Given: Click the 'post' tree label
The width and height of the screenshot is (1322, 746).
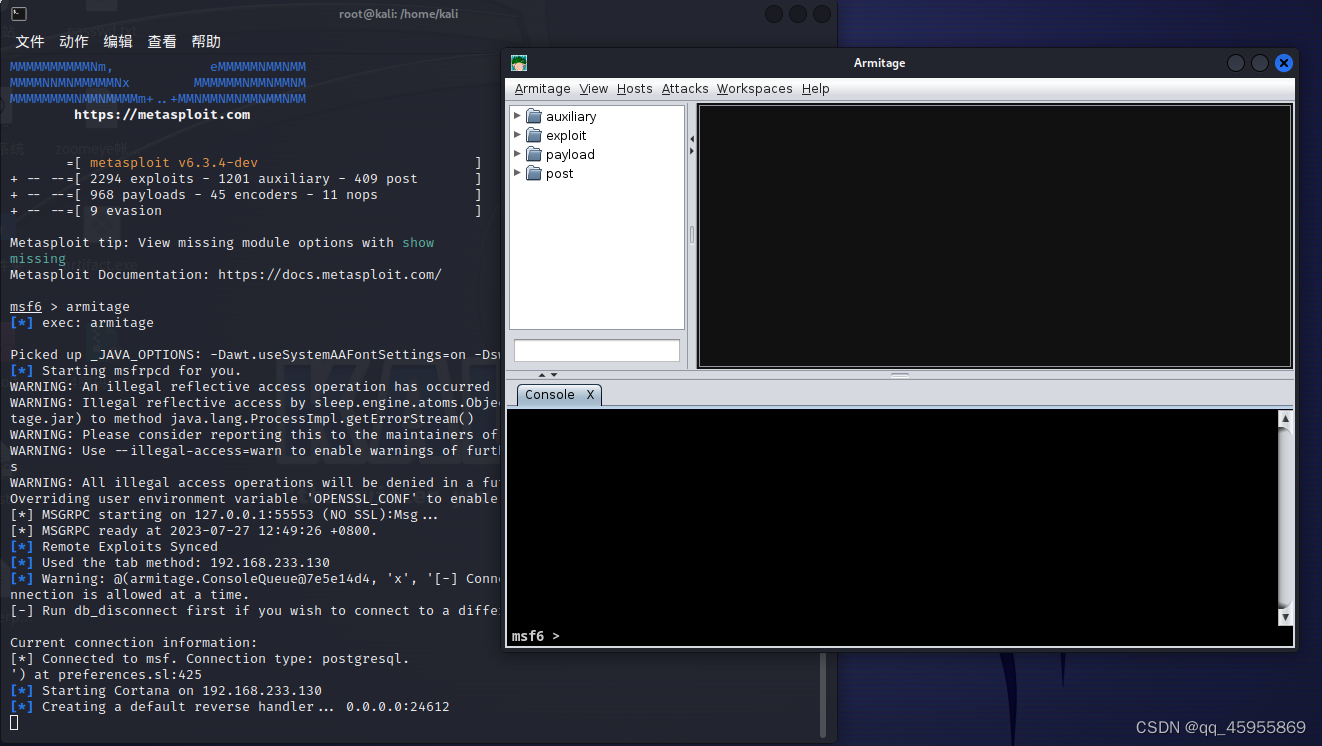Looking at the screenshot, I should pyautogui.click(x=560, y=174).
